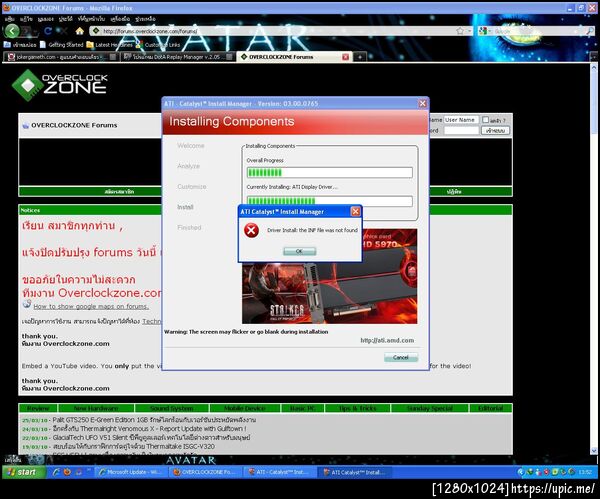
Task: Go to the Home page via house icon
Action: (x=80, y=31)
